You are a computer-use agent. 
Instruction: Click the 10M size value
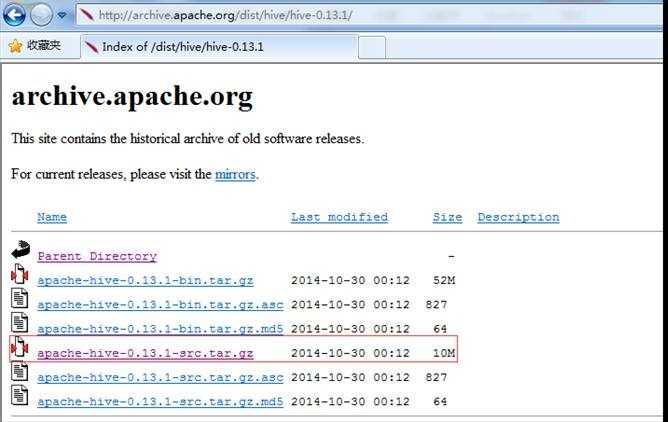coord(444,353)
